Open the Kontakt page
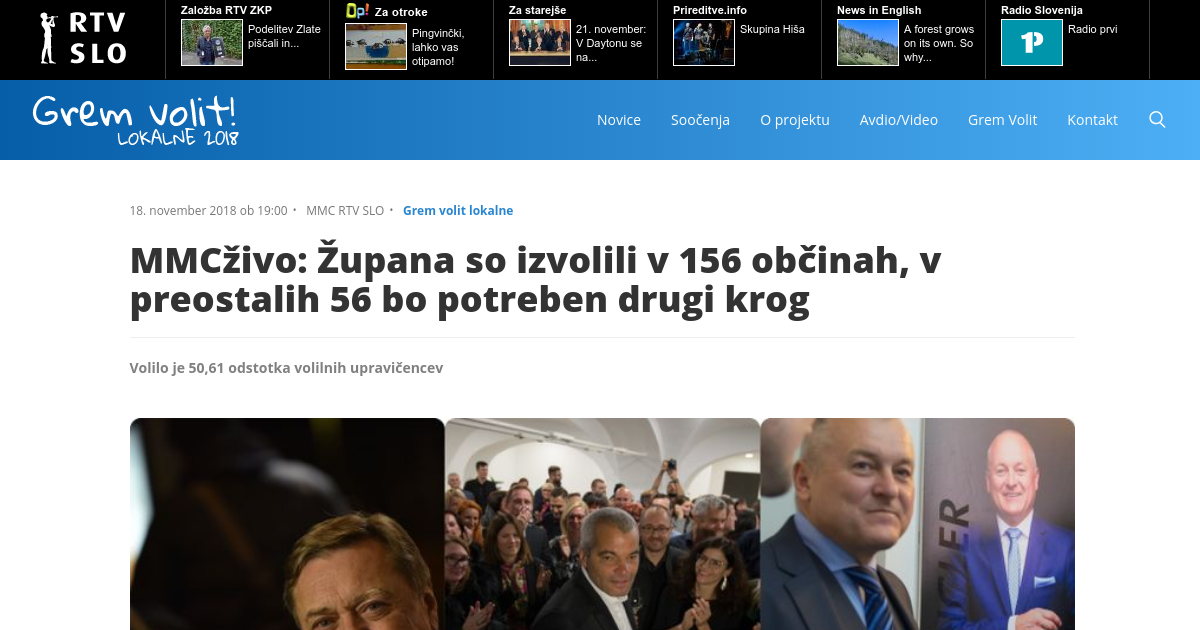1200x630 pixels. (x=1092, y=120)
